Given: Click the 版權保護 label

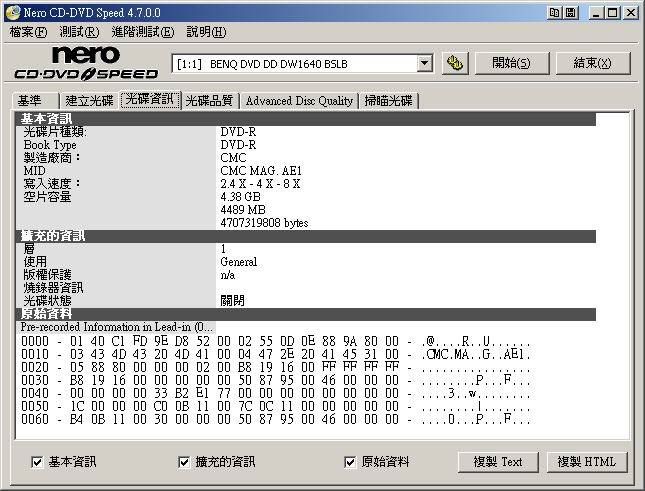Looking at the screenshot, I should 47,275.
